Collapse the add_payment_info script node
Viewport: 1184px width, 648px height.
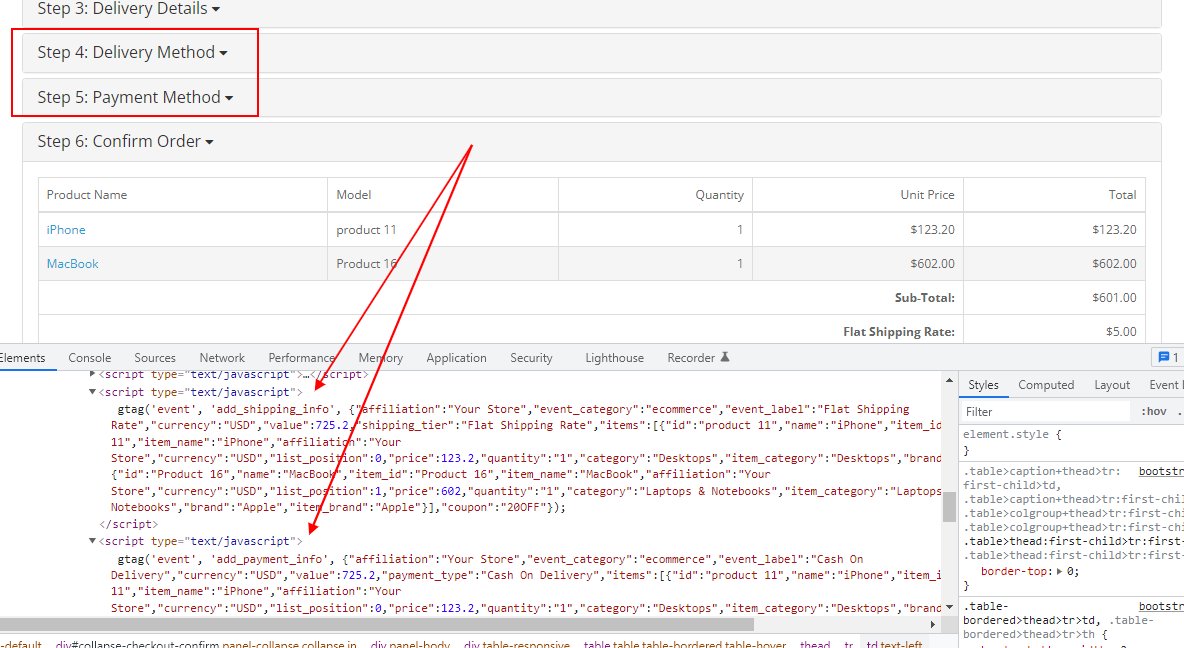(x=92, y=541)
